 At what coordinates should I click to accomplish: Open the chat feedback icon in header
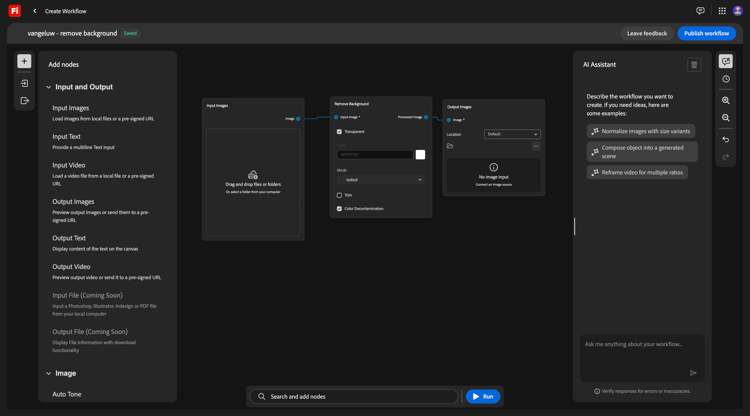700,11
